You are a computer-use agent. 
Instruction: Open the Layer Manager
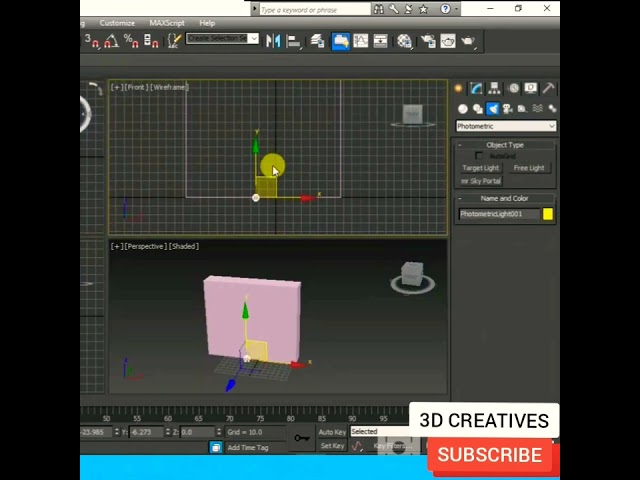(318, 41)
